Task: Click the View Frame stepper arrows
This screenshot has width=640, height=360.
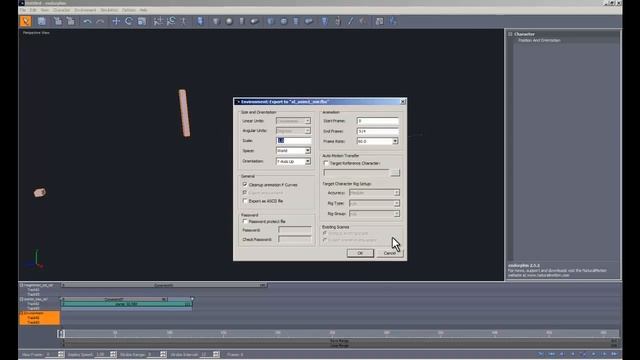Action: [x=61, y=354]
